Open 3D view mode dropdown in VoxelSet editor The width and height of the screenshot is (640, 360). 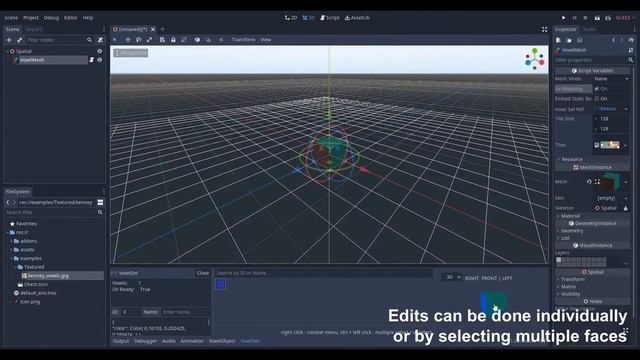452,278
